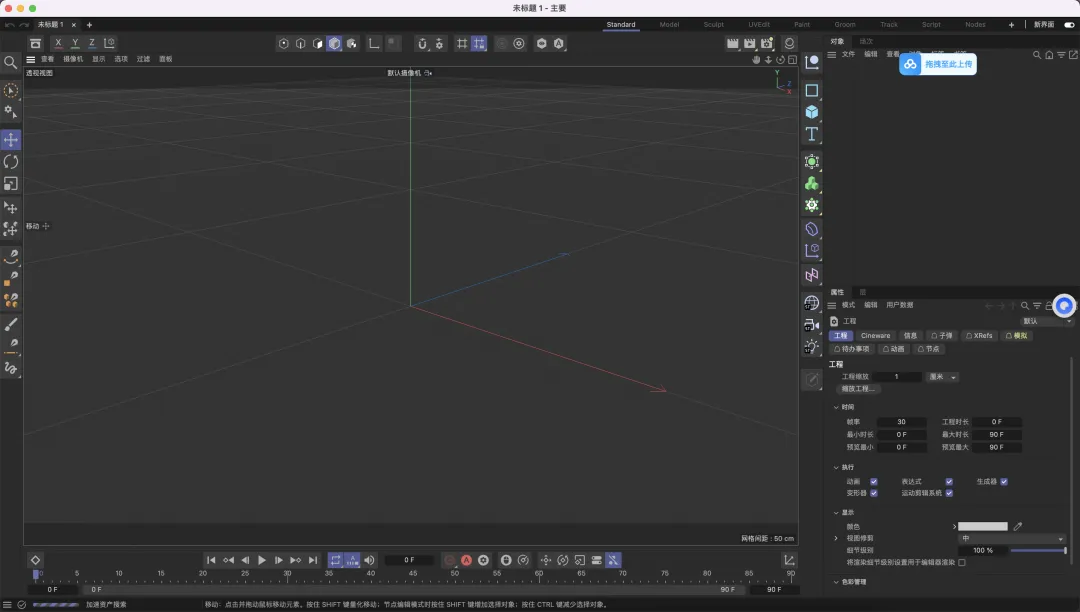1080x612 pixels.
Task: Switch to the Model layout tab
Action: [669, 25]
